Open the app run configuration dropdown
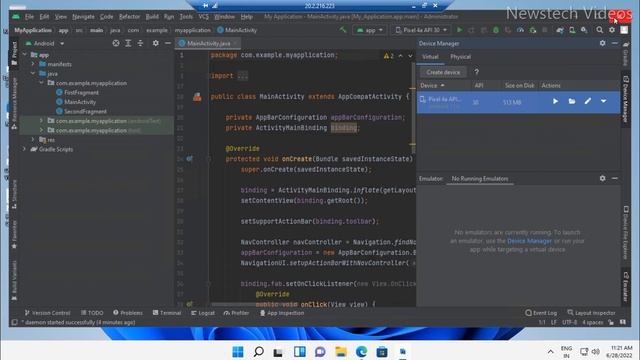Viewport: 640px width, 360px height. pyautogui.click(x=369, y=30)
